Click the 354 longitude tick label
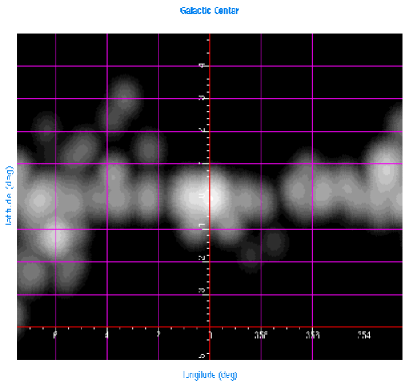This screenshot has height=382, width=409. tap(364, 335)
